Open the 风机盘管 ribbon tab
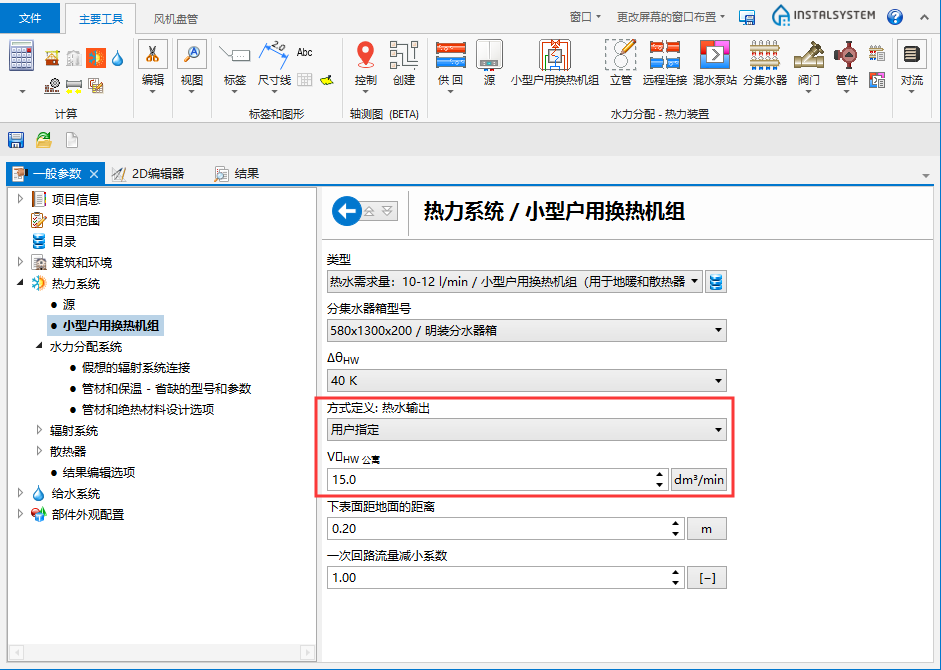 point(175,18)
